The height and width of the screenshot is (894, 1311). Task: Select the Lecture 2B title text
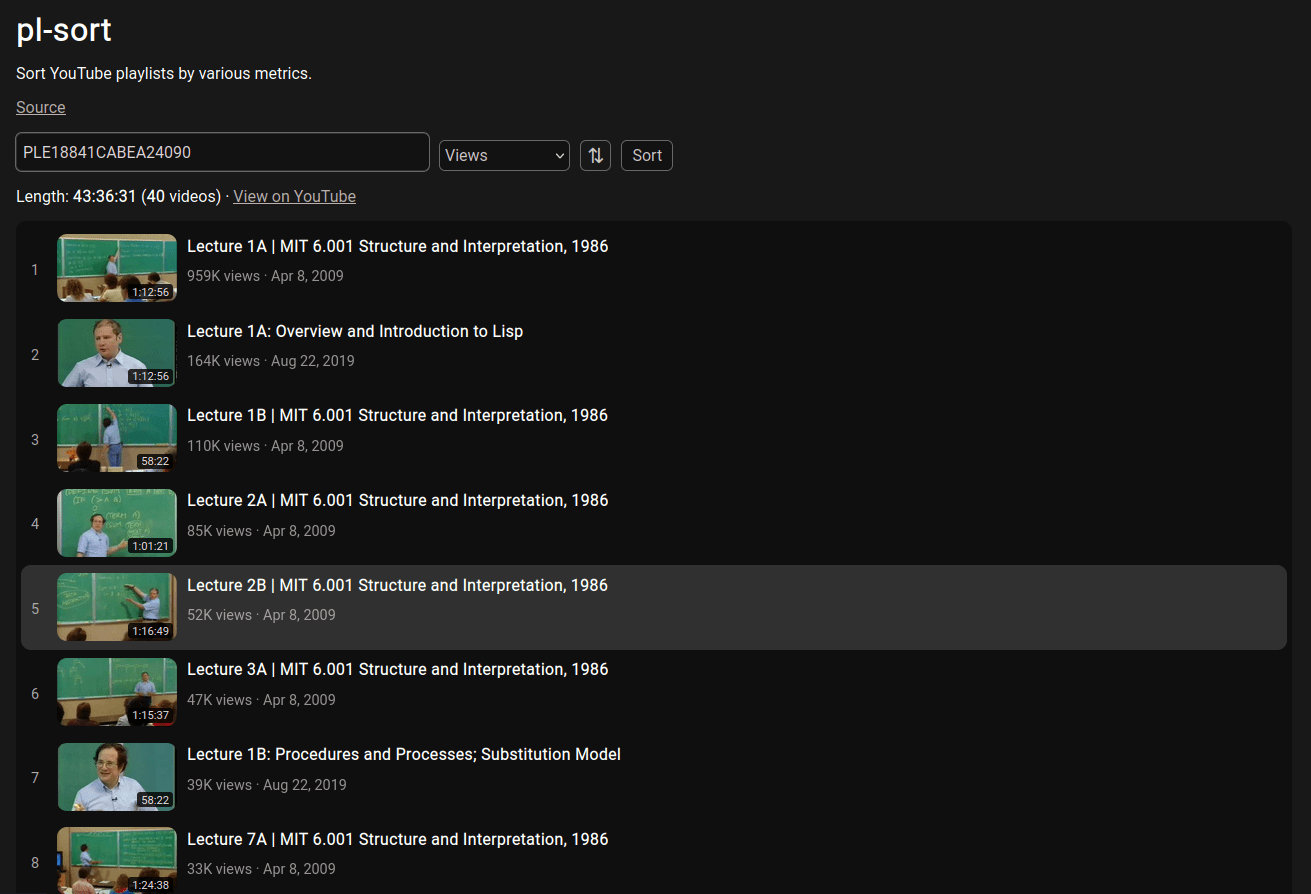coord(397,585)
